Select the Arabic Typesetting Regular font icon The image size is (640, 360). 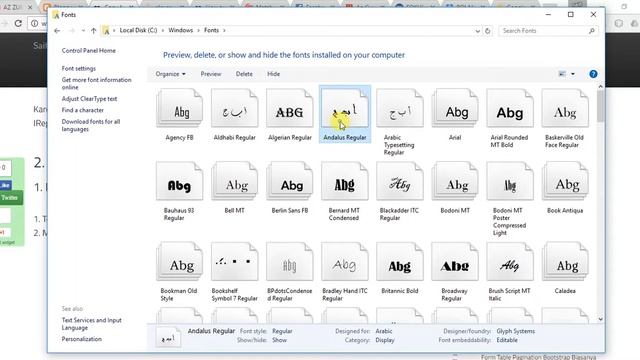pos(400,108)
